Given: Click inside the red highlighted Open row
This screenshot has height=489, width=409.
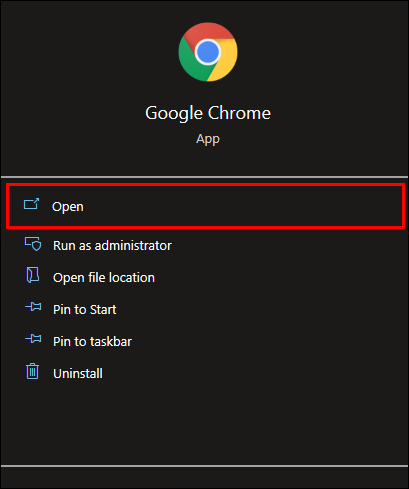Looking at the screenshot, I should click(205, 206).
